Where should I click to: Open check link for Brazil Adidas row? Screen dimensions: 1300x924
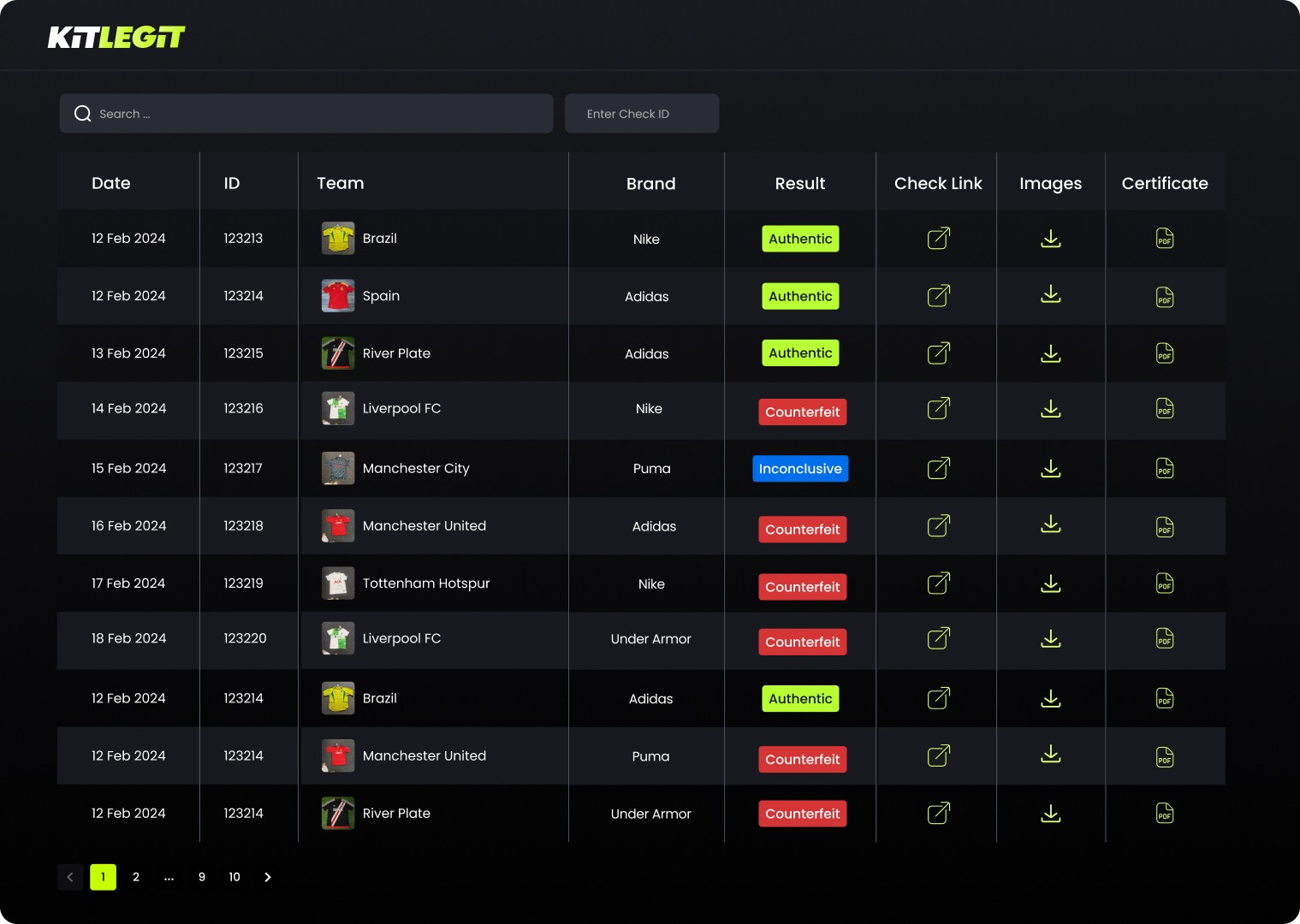pyautogui.click(x=939, y=698)
